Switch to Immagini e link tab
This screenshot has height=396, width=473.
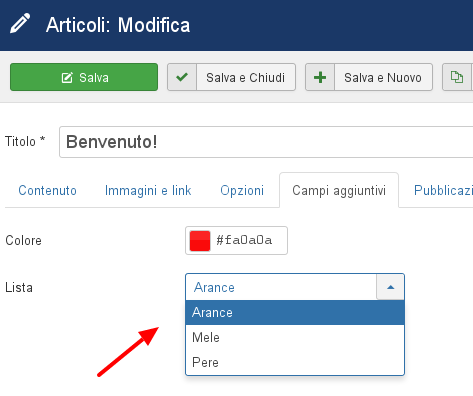pos(148,190)
